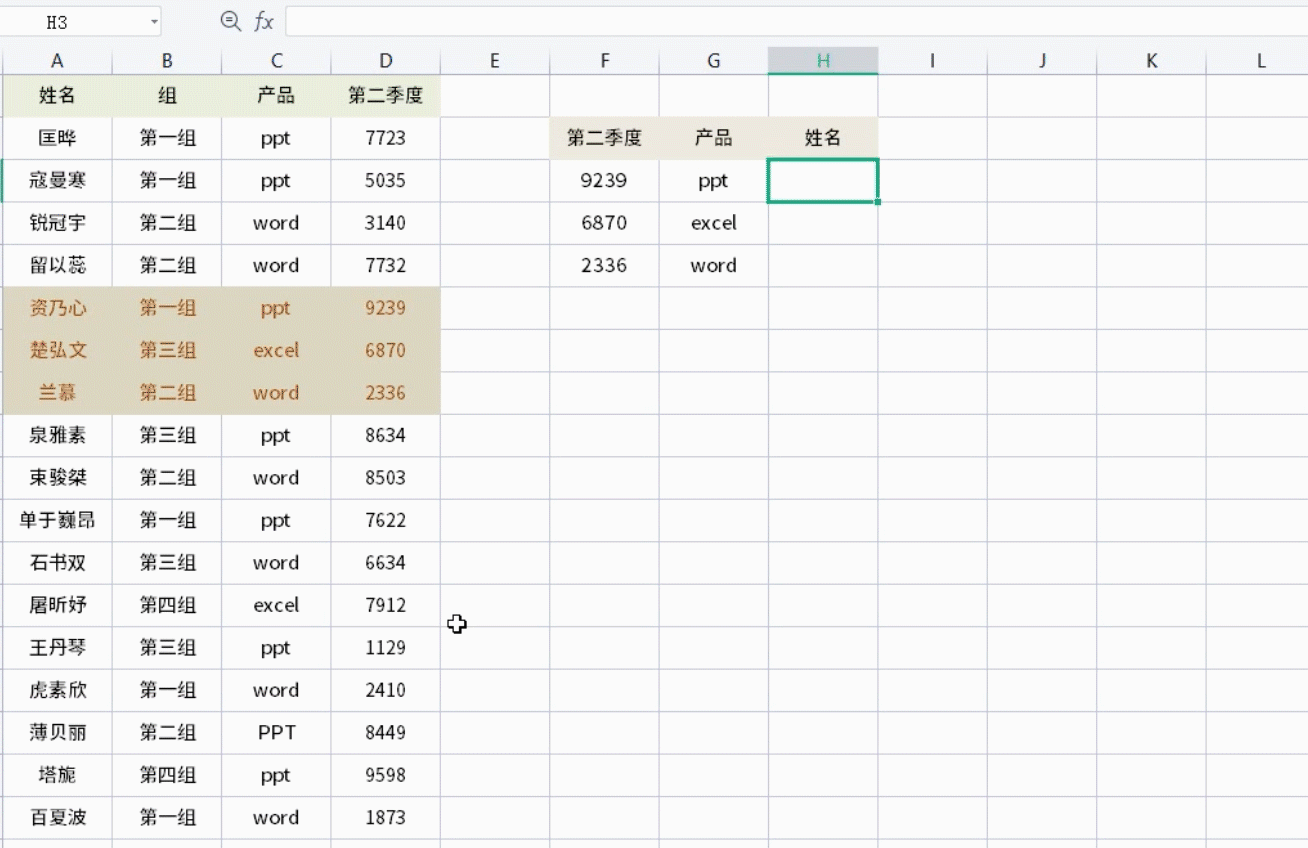1308x848 pixels.
Task: Select the name cell 虎素欣
Action: pyautogui.click(x=57, y=691)
